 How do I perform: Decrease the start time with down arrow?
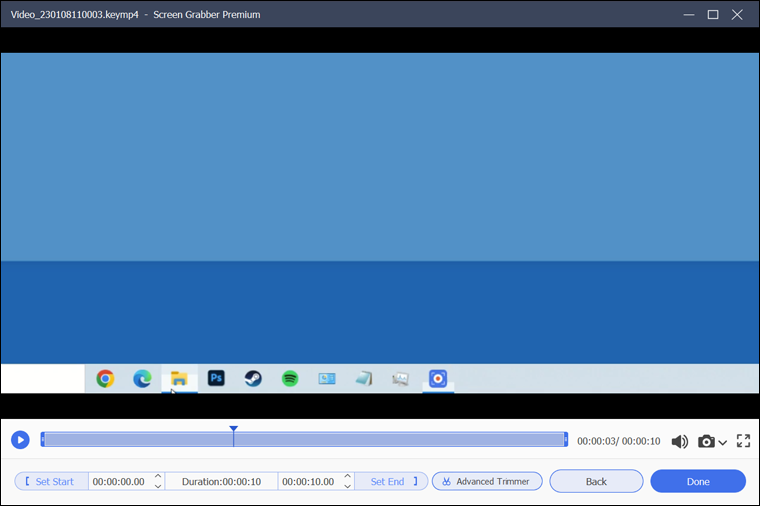tap(157, 486)
